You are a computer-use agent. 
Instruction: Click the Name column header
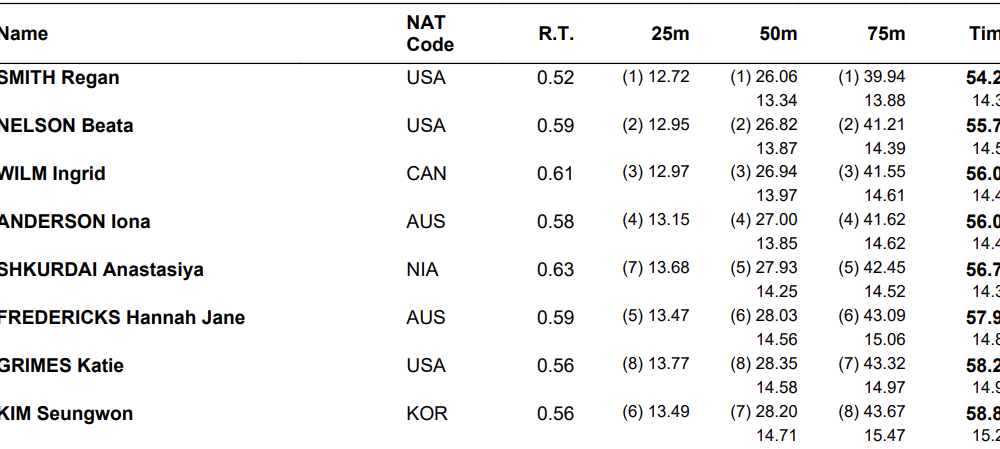pos(24,34)
